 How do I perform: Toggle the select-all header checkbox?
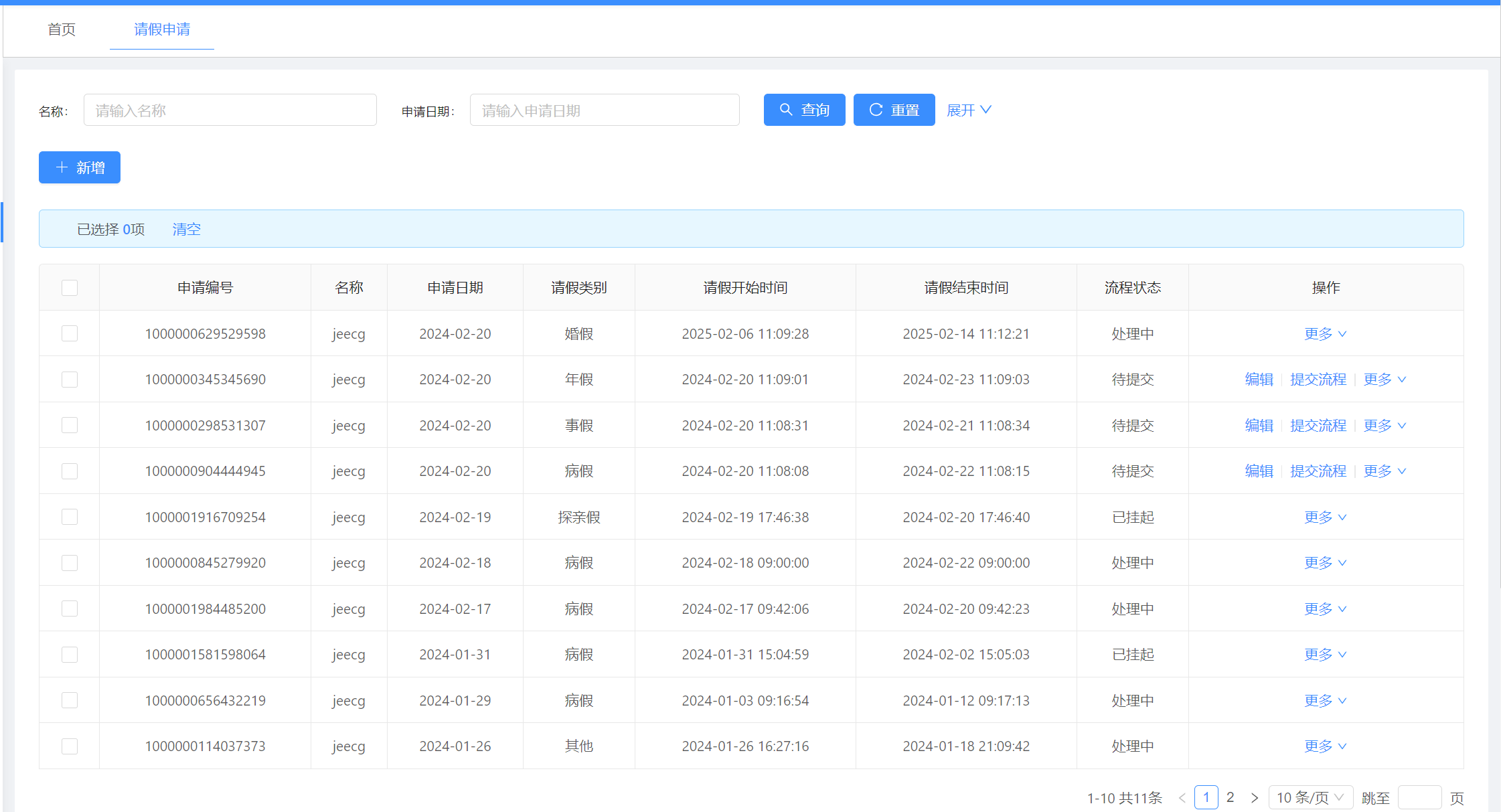pyautogui.click(x=70, y=288)
